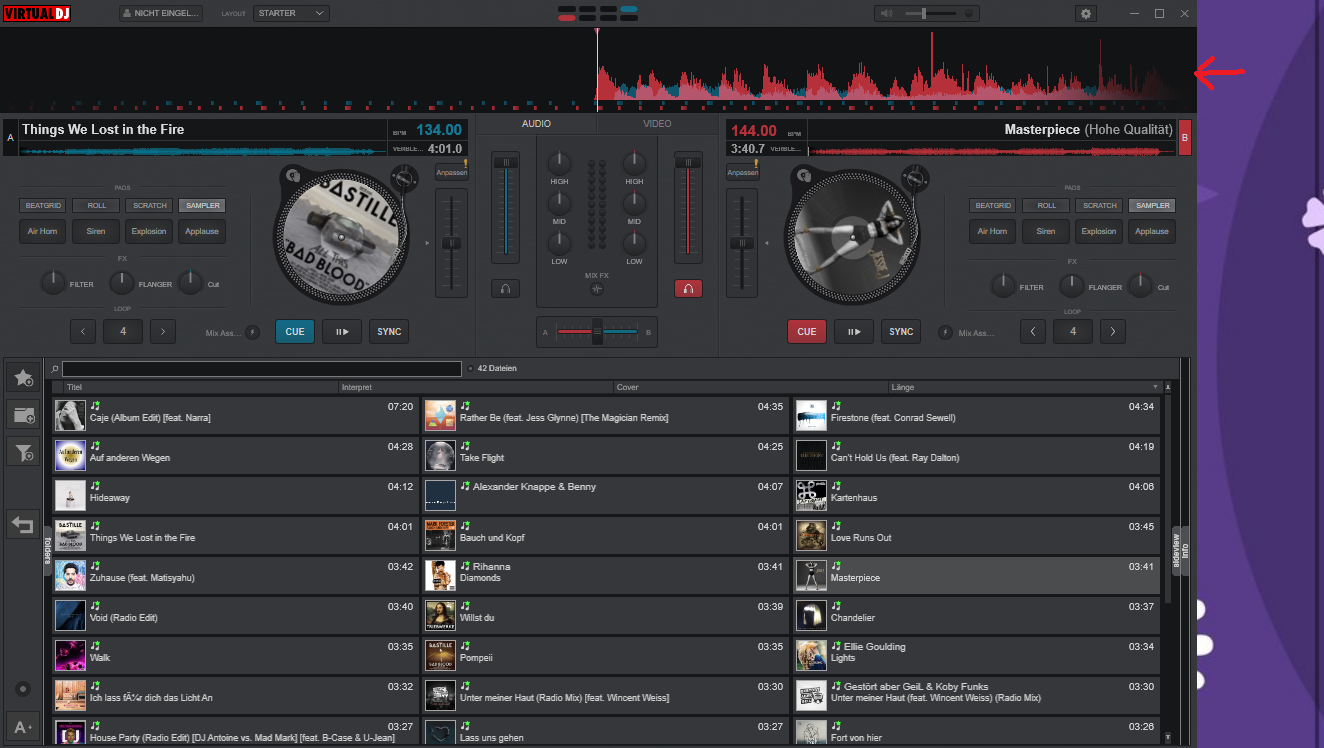This screenshot has width=1324, height=748.
Task: Expand the folders side panel
Action: point(47,551)
